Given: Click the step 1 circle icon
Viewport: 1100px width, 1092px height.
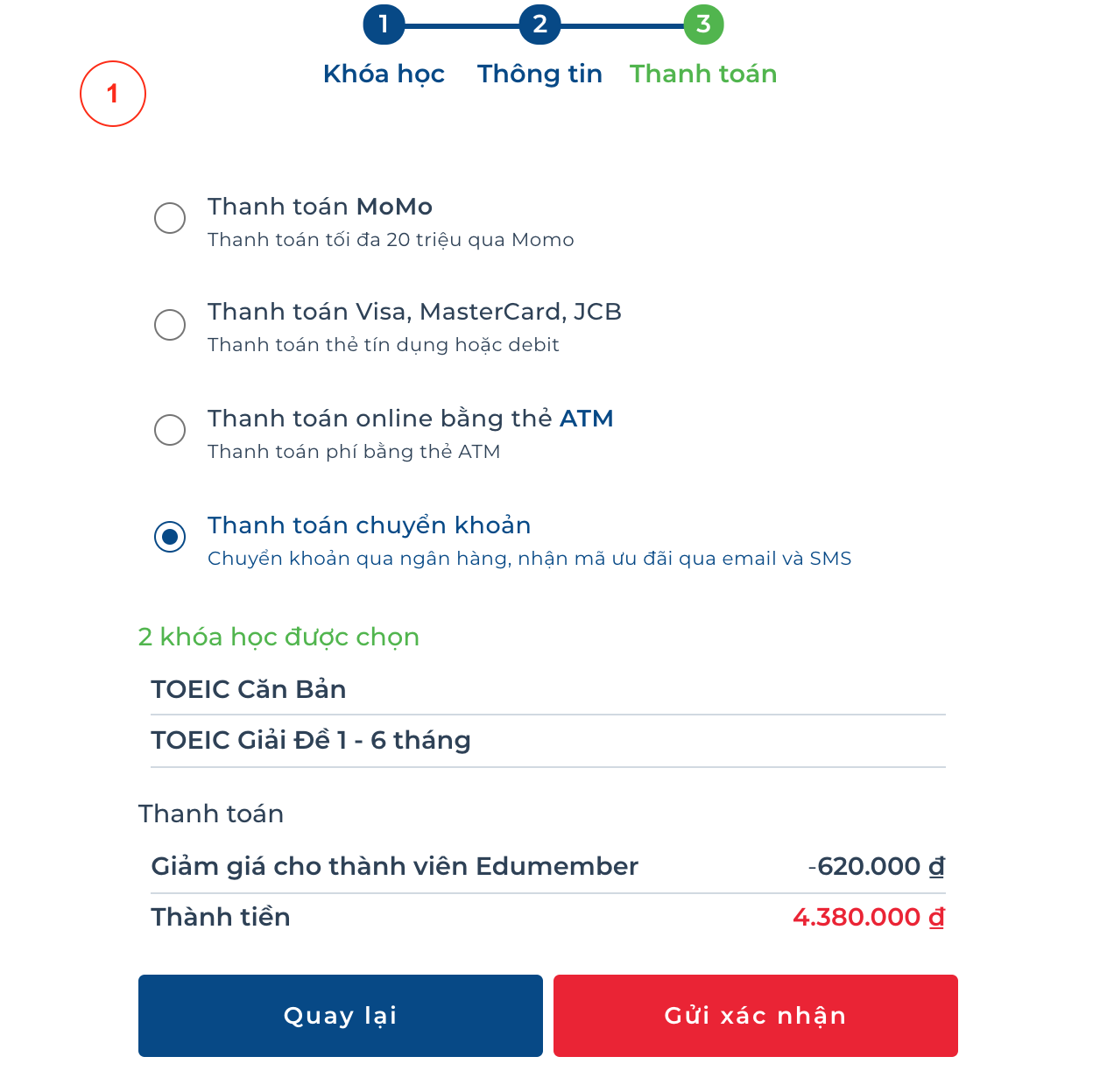Looking at the screenshot, I should (384, 25).
